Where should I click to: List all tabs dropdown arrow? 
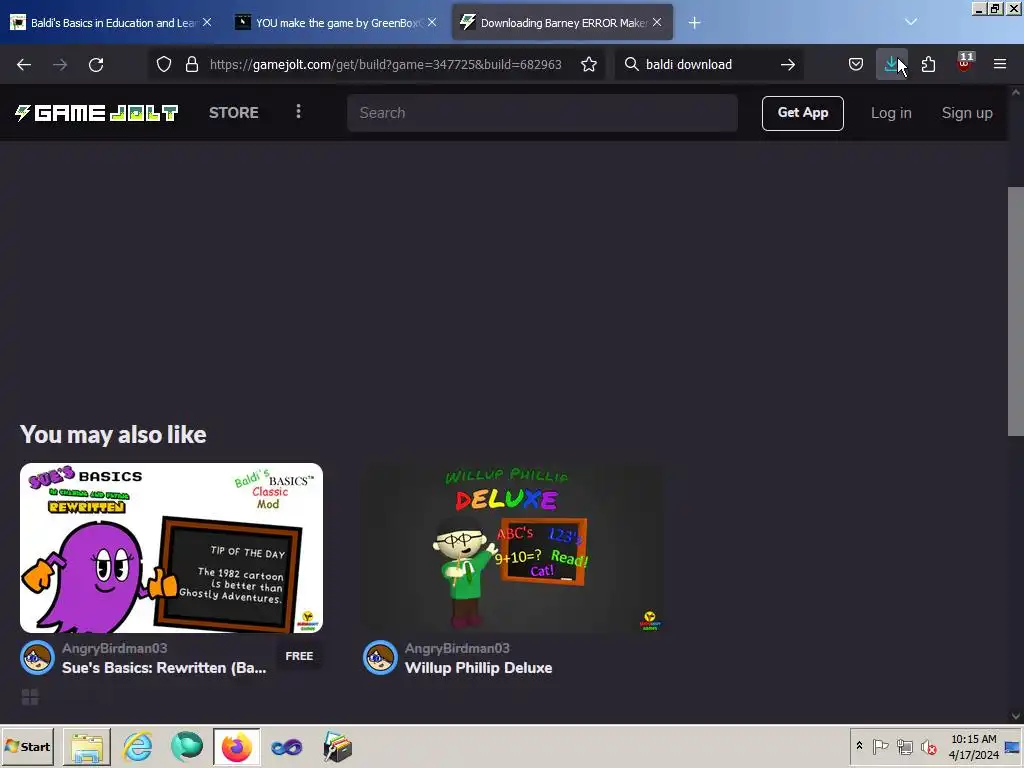coord(911,22)
